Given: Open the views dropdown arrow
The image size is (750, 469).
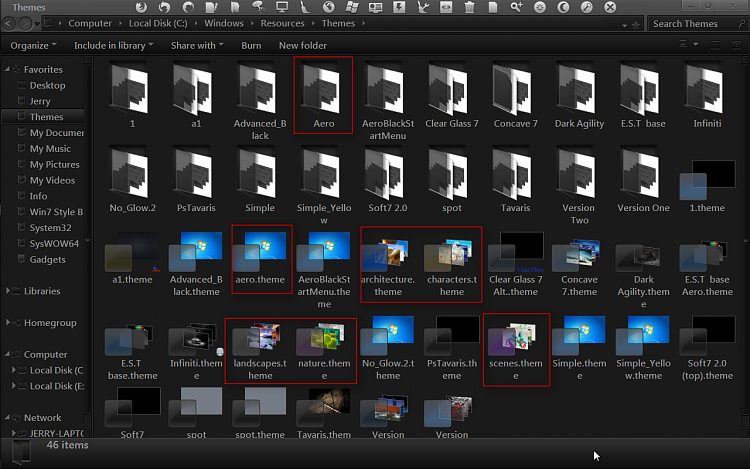Looking at the screenshot, I should (696, 44).
